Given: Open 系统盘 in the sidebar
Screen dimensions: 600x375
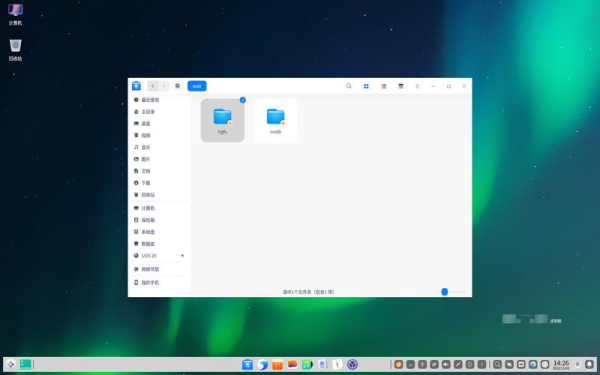Looking at the screenshot, I should point(160,232).
